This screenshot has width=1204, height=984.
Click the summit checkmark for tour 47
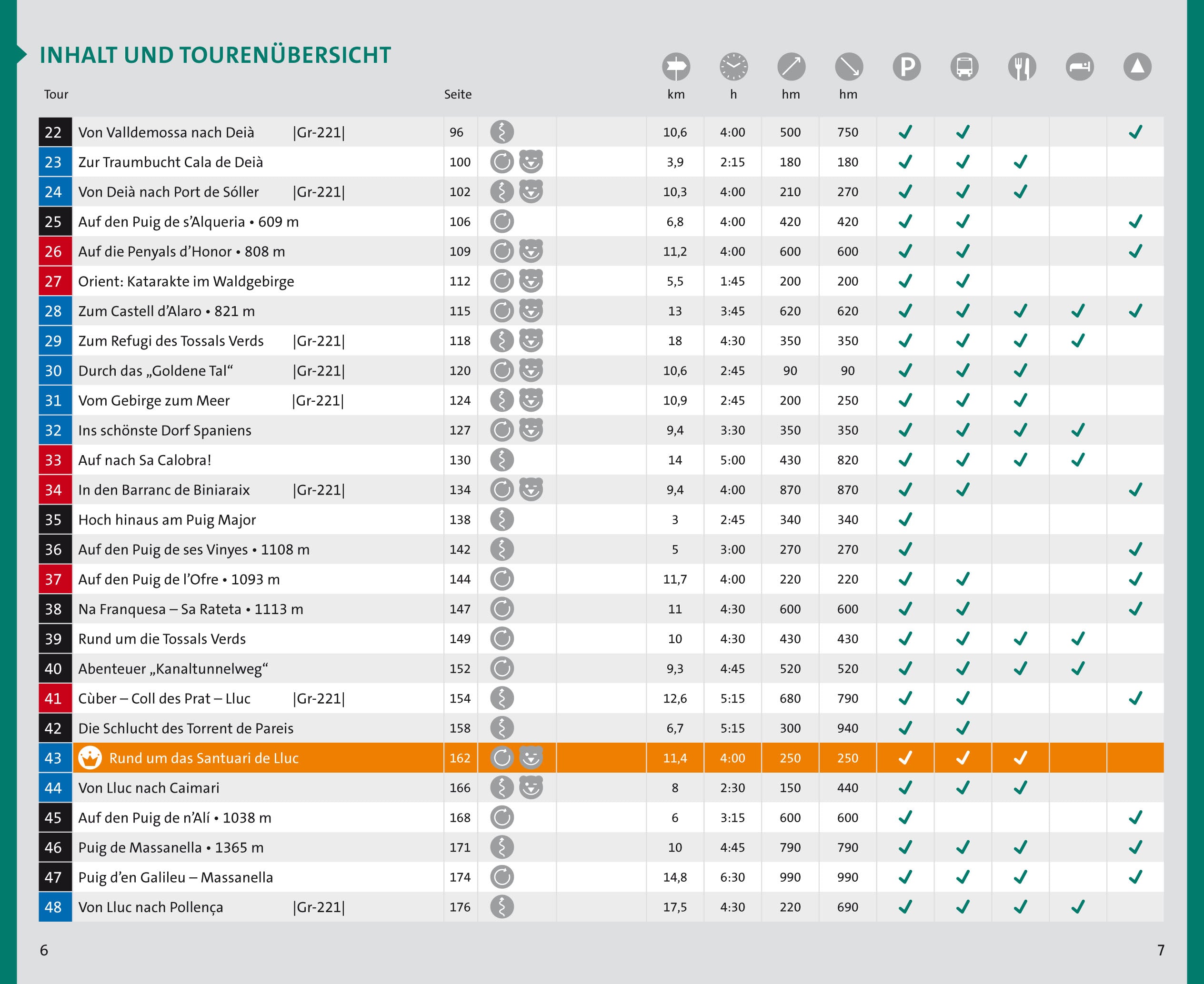(1135, 877)
